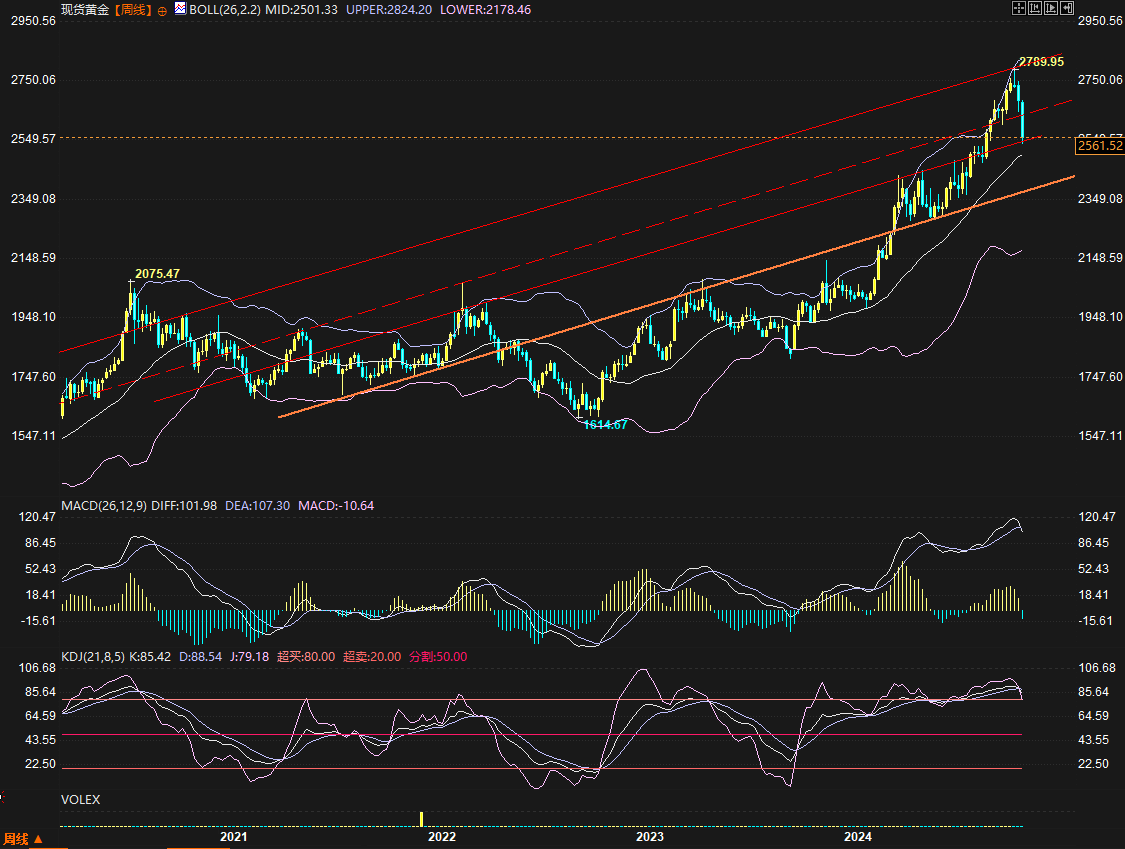This screenshot has height=849, width=1125.
Task: Click the crosshair cursor icon at top right
Action: [x=1019, y=8]
